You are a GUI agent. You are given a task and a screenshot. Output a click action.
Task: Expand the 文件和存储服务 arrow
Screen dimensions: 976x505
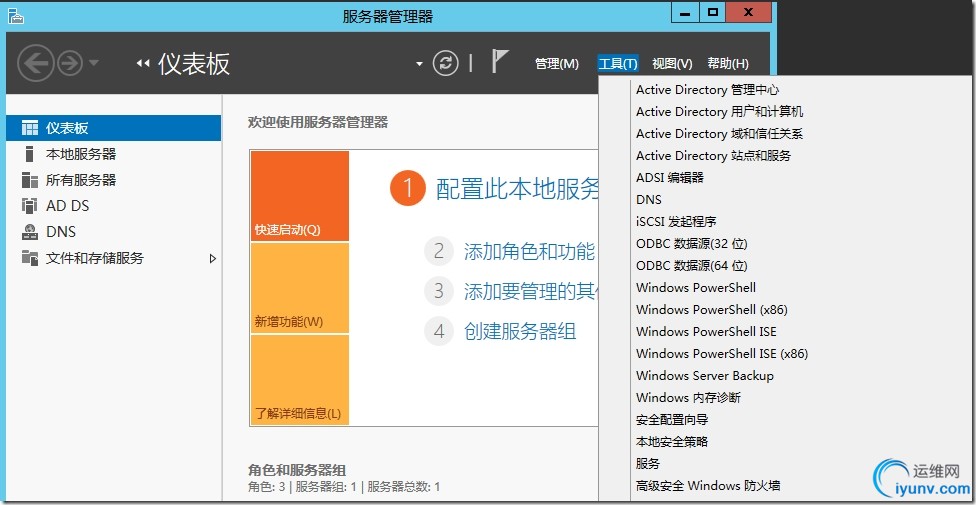point(212,258)
